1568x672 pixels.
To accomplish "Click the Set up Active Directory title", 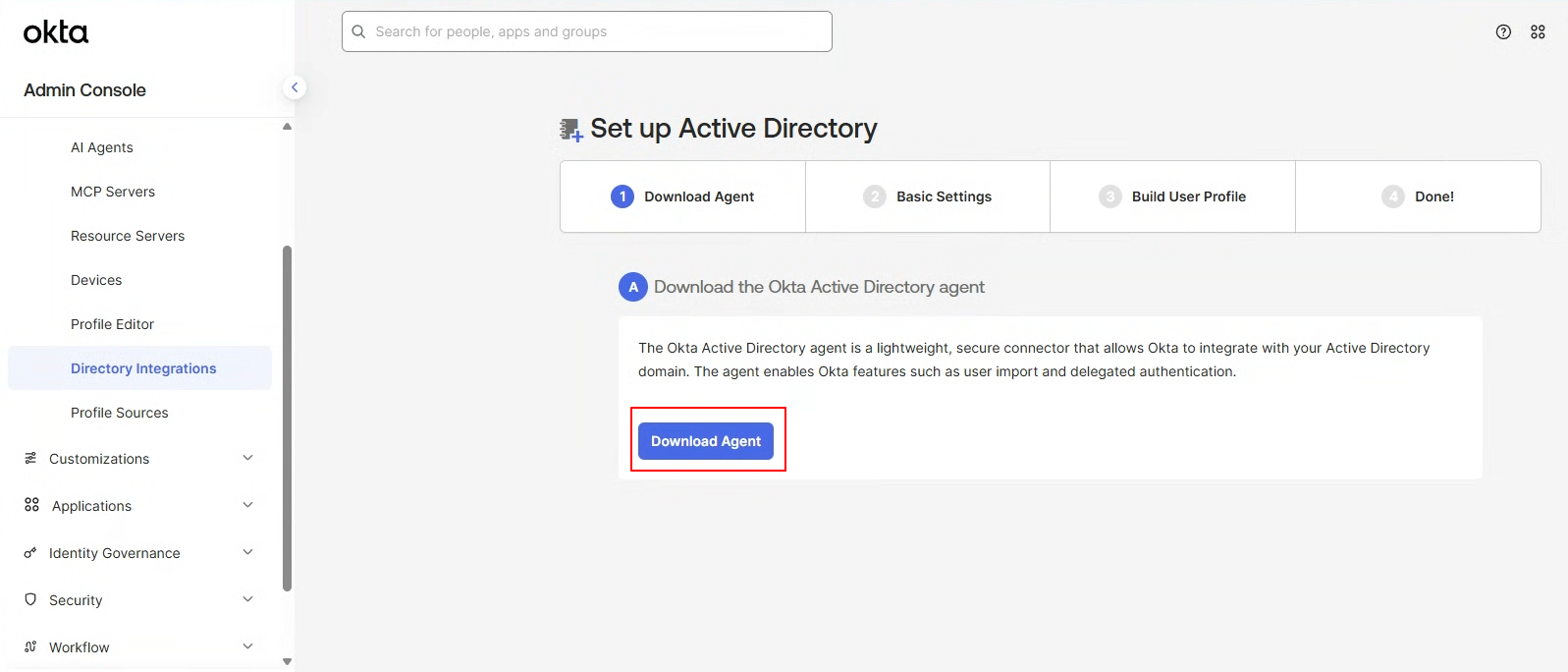I will tap(733, 129).
